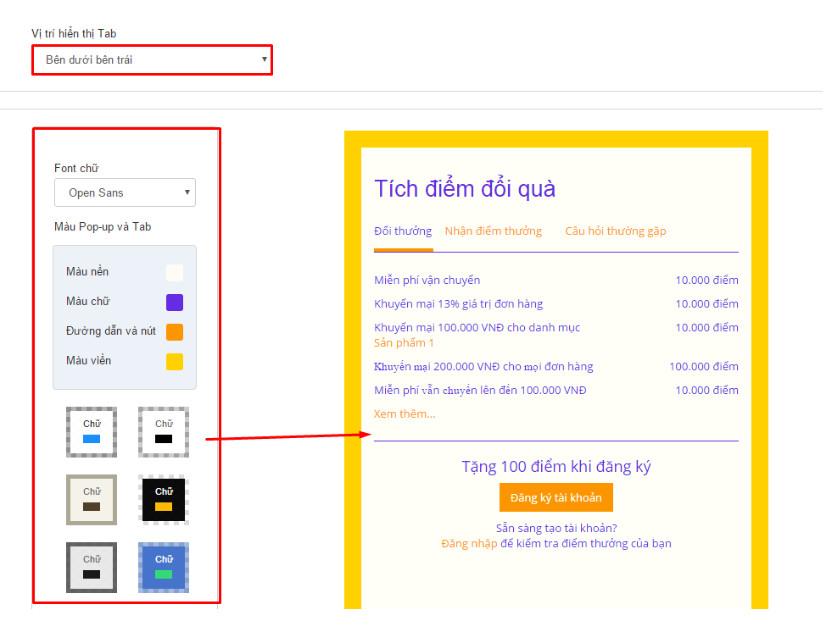Click the "Sản phẩm 1" category link

[404, 343]
